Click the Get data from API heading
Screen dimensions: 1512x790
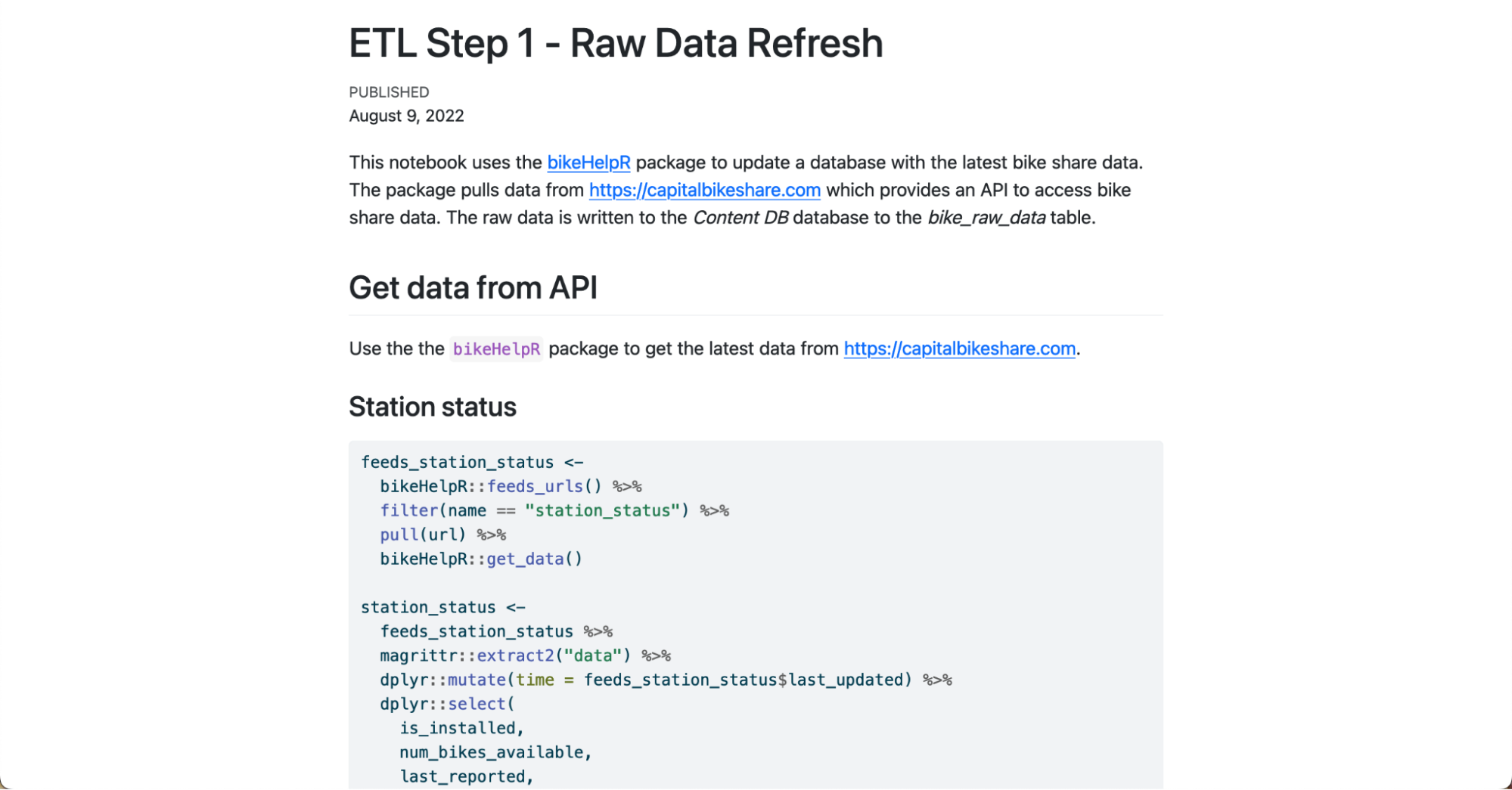coord(473,288)
